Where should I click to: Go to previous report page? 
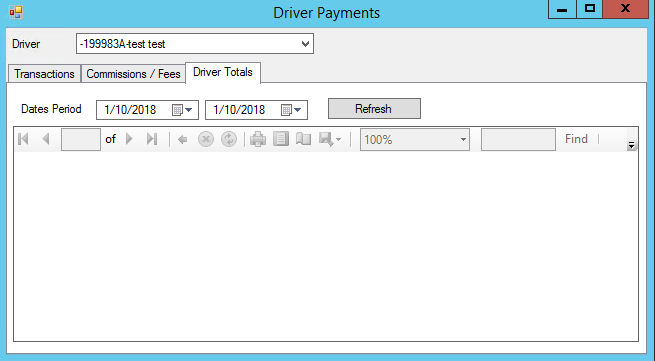point(46,139)
